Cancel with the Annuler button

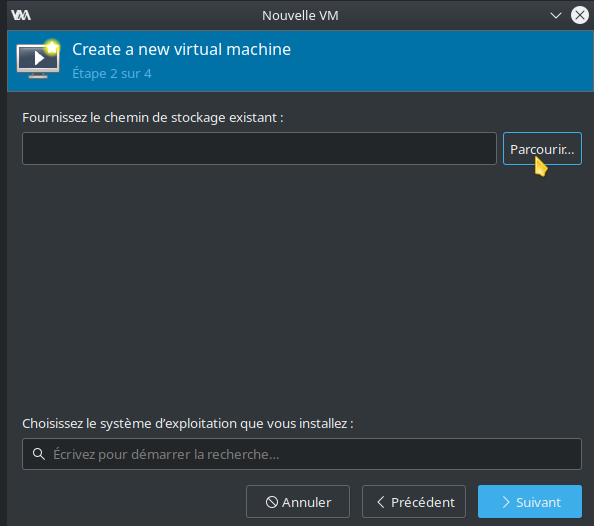pos(298,502)
